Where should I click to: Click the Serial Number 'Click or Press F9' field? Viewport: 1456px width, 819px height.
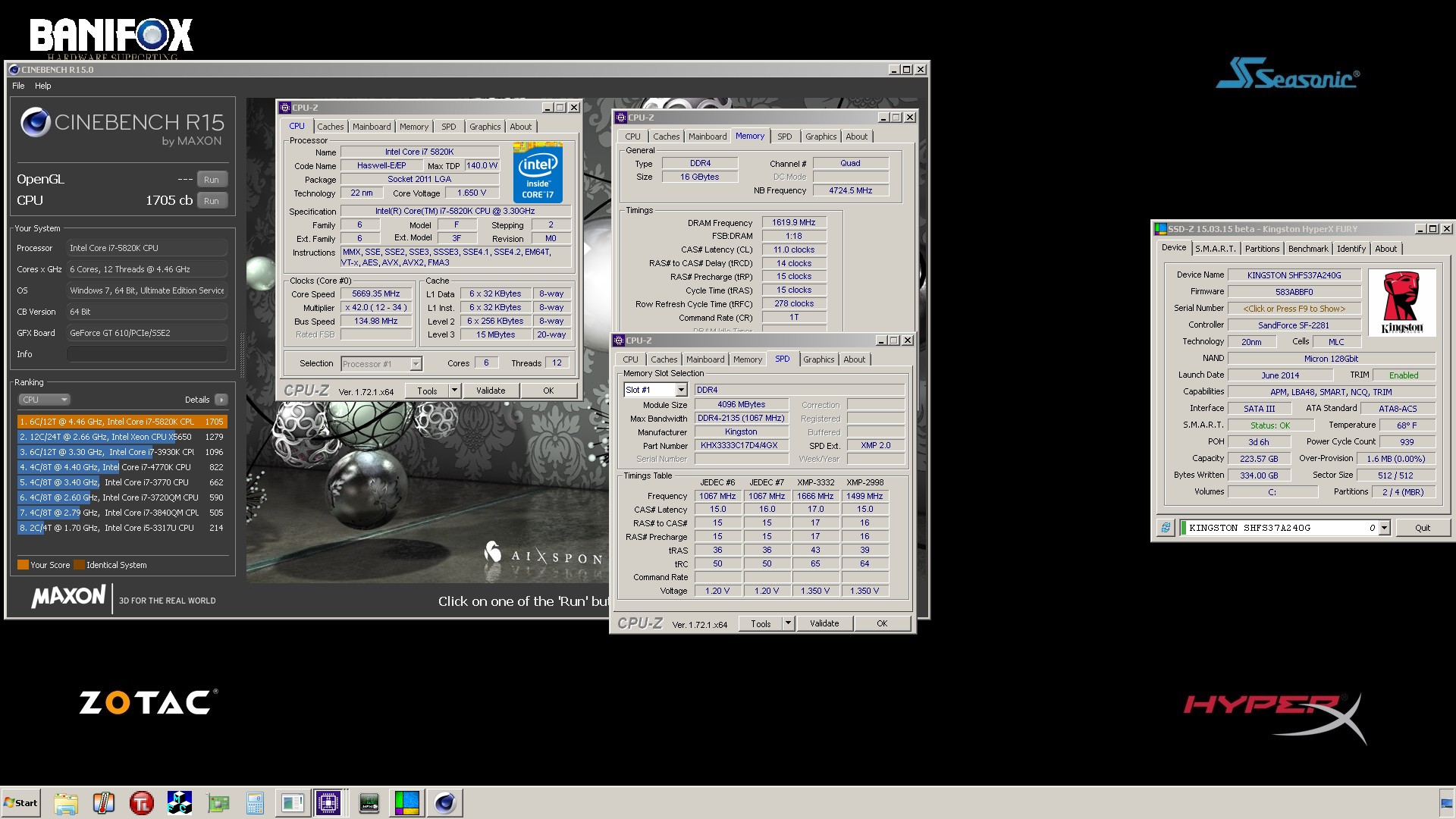(1294, 309)
